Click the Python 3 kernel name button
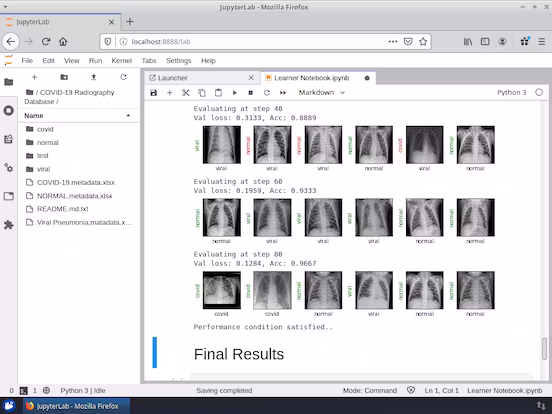The image size is (552, 414). (x=512, y=93)
